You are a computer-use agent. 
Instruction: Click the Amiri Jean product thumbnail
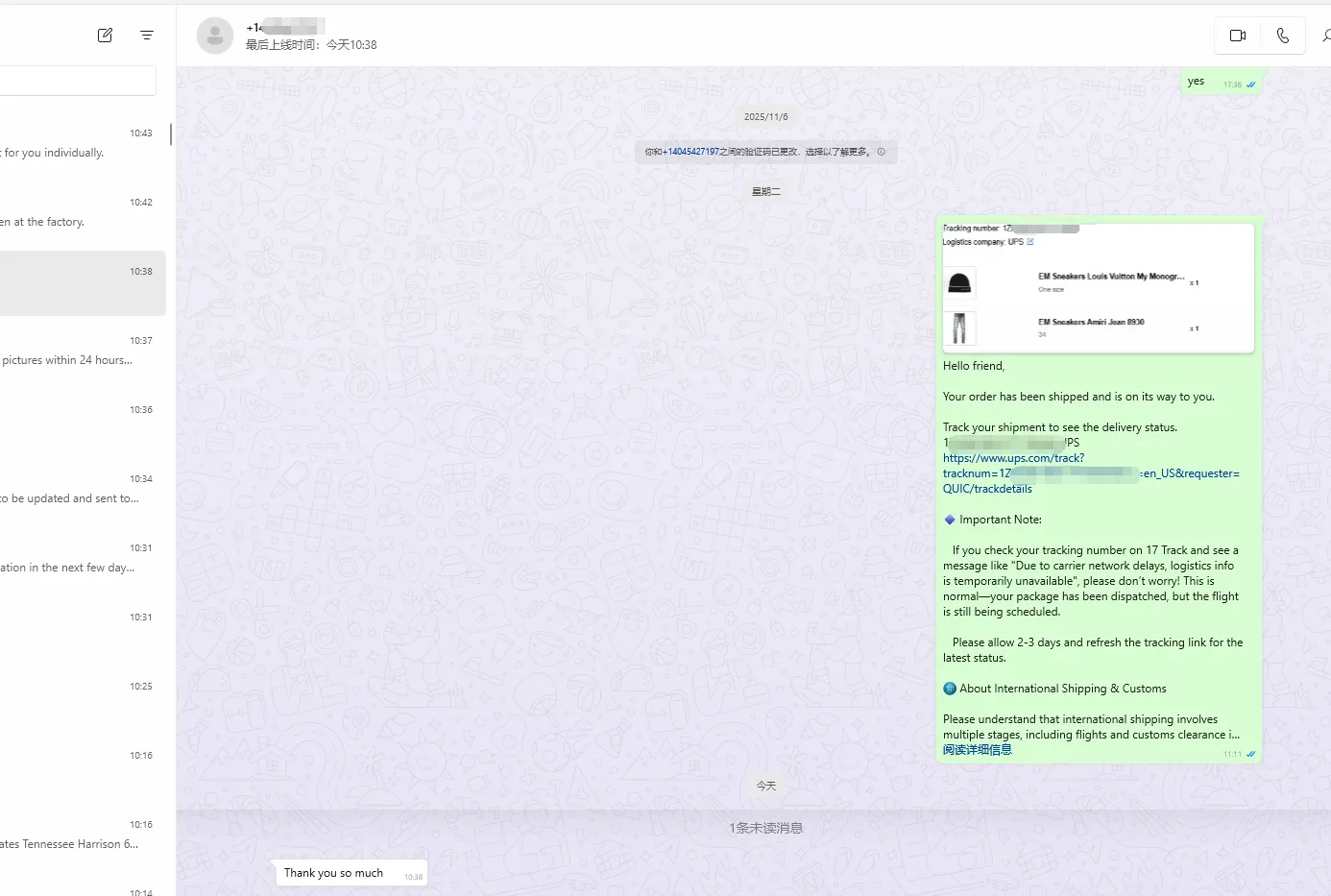959,328
